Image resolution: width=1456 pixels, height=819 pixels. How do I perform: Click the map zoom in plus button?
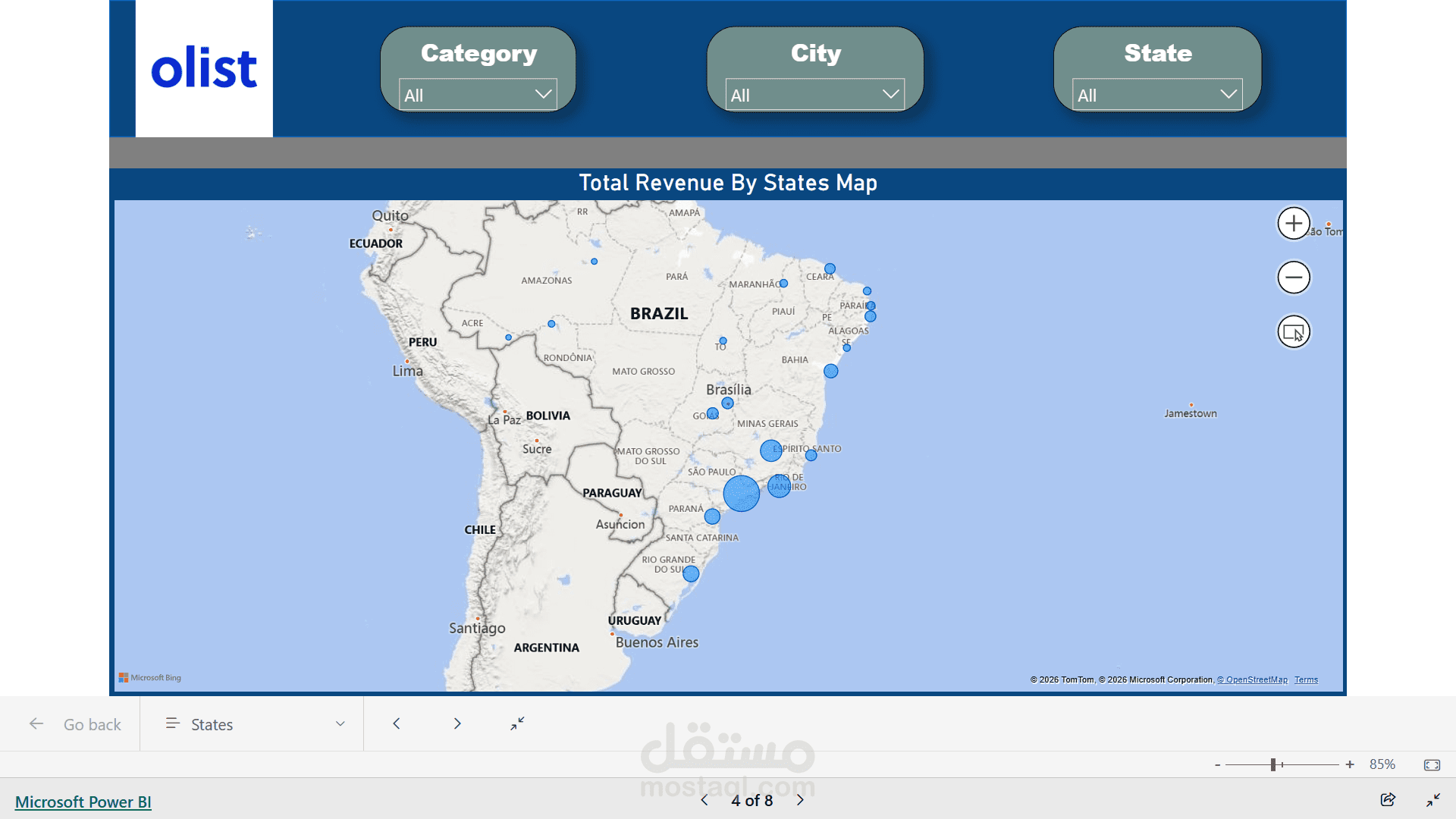tap(1294, 224)
